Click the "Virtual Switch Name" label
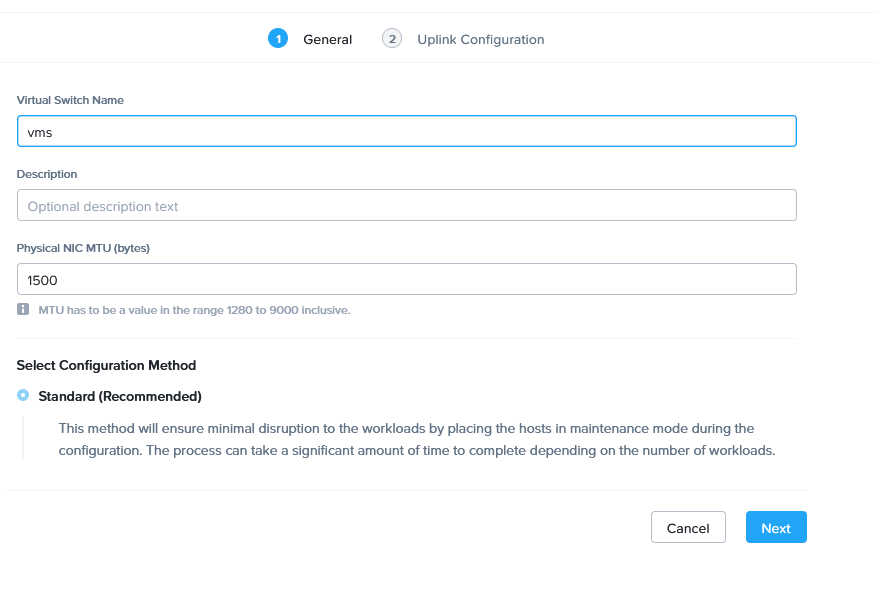 [x=70, y=100]
